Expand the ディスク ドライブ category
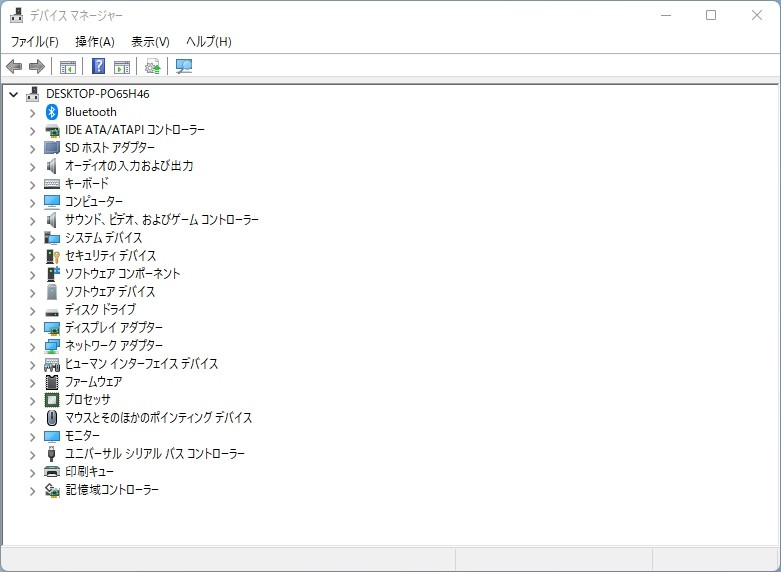781x572 pixels. point(32,310)
